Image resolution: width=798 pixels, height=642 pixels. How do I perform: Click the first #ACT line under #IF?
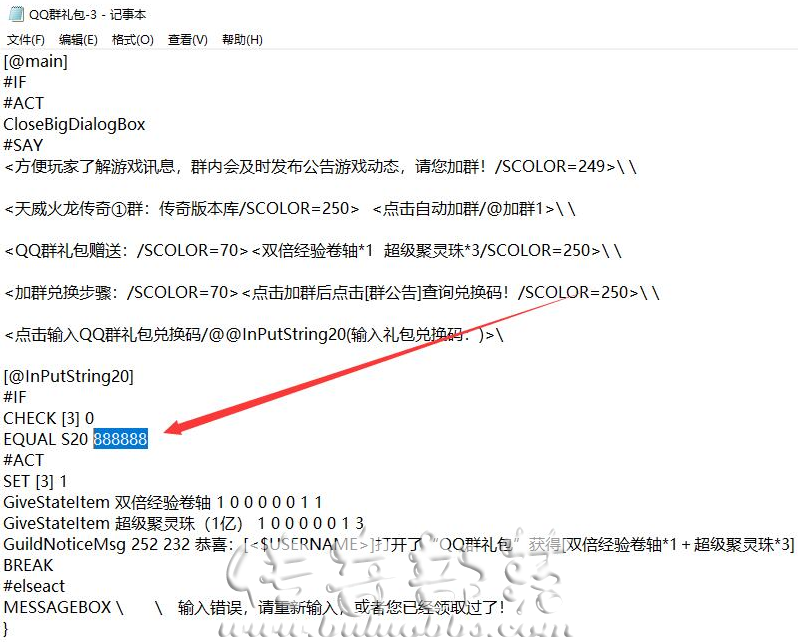click(23, 103)
